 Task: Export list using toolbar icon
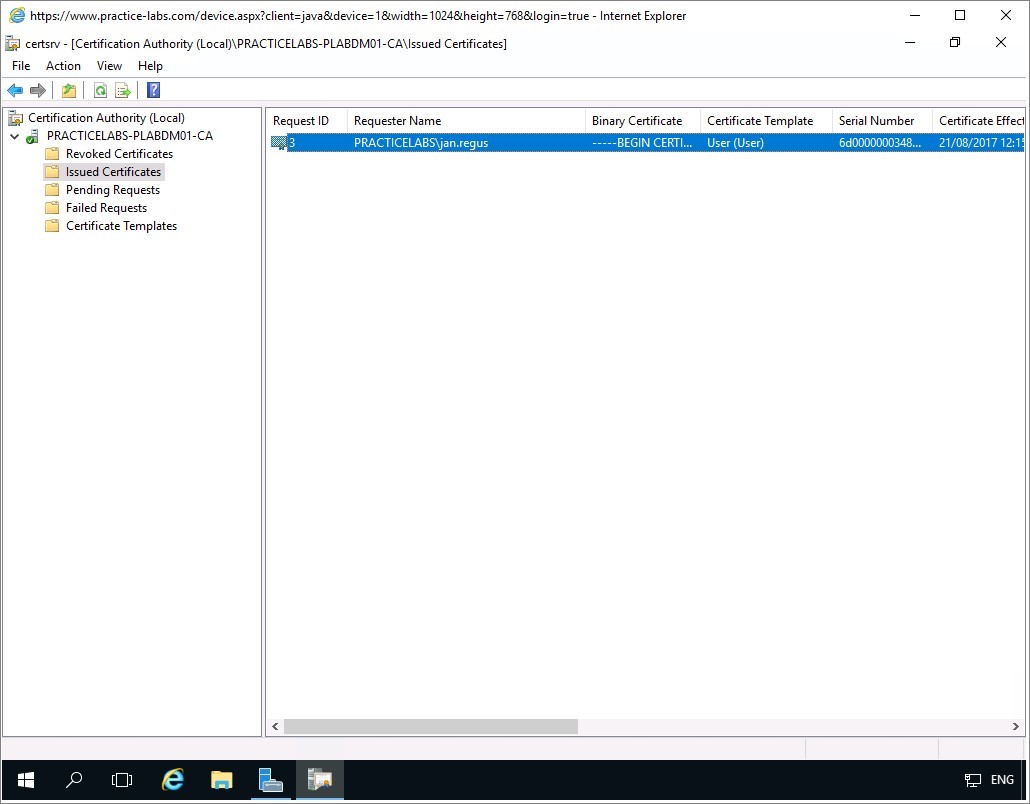(123, 91)
